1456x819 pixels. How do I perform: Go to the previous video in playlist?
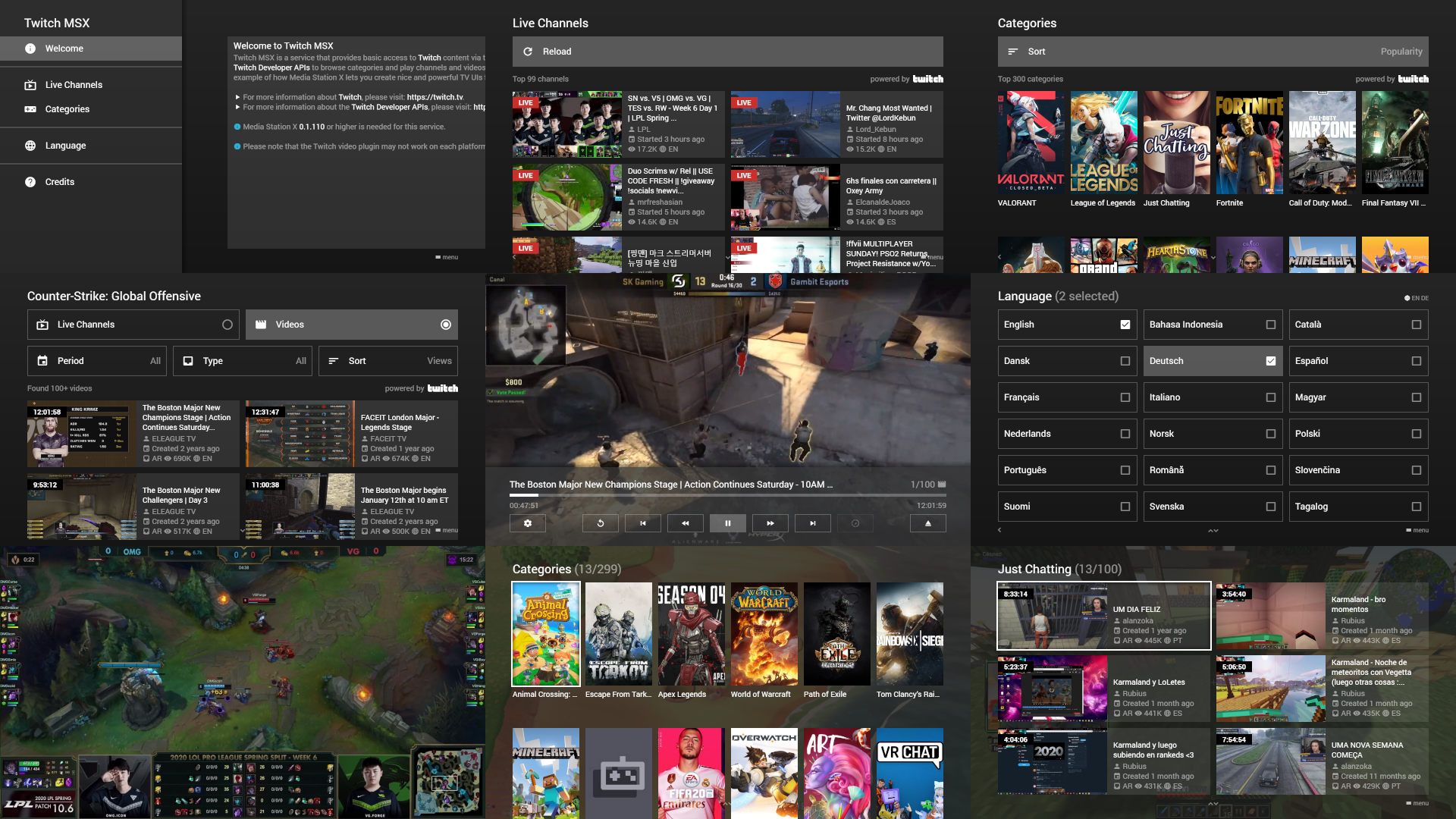pyautogui.click(x=642, y=523)
